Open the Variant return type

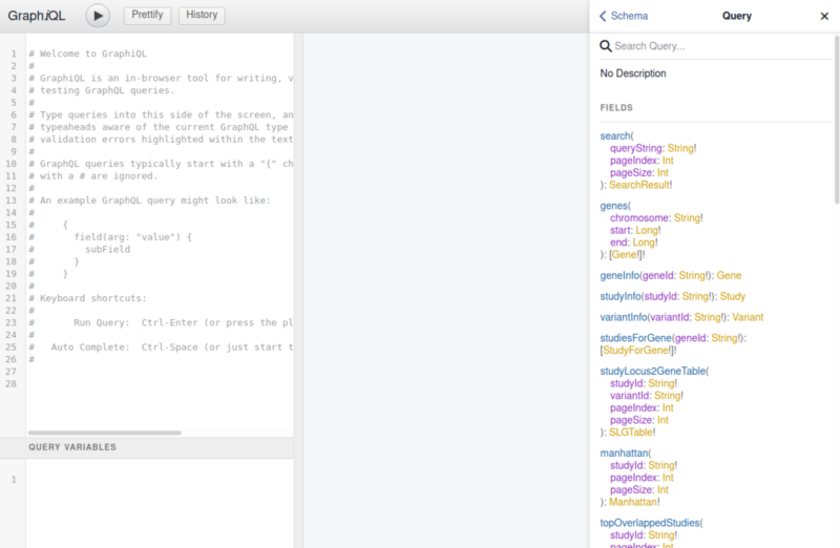coord(748,317)
